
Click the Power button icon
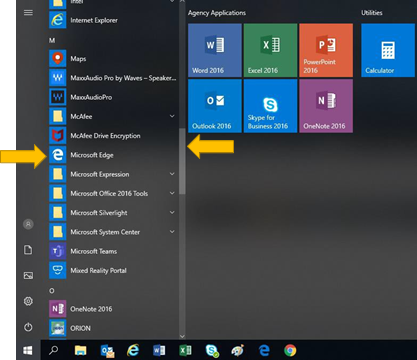point(28,327)
